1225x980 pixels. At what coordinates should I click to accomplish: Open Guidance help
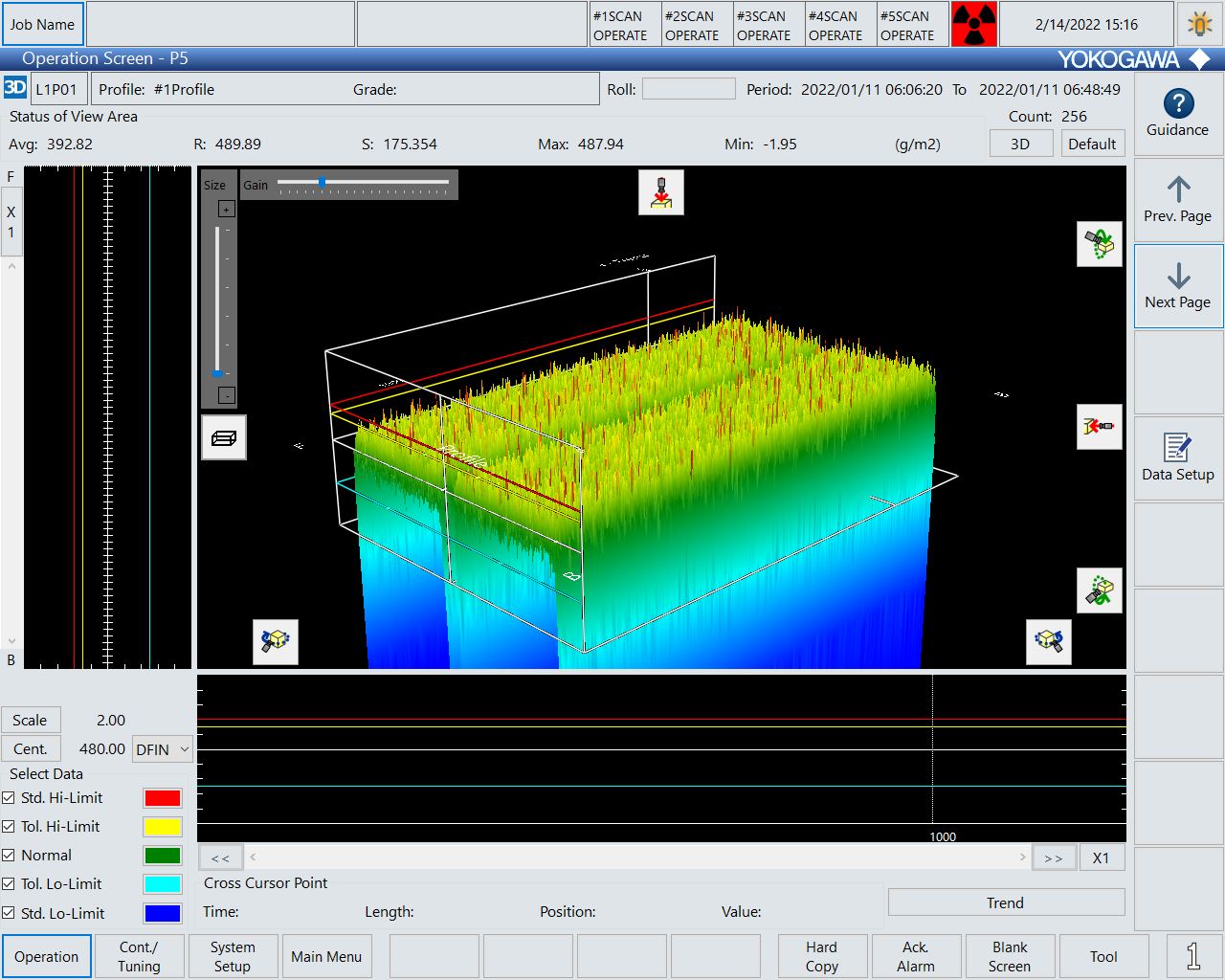click(1177, 114)
